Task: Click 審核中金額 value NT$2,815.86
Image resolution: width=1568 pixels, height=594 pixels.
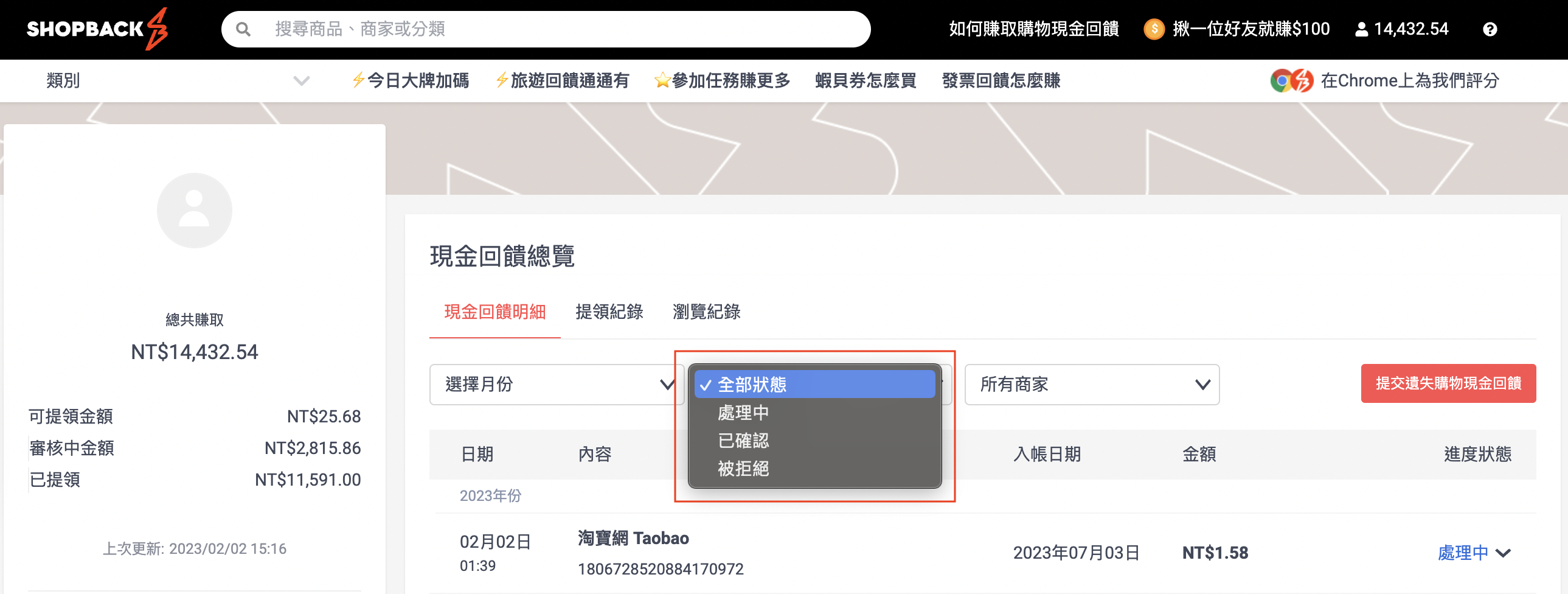Action: pyautogui.click(x=313, y=449)
